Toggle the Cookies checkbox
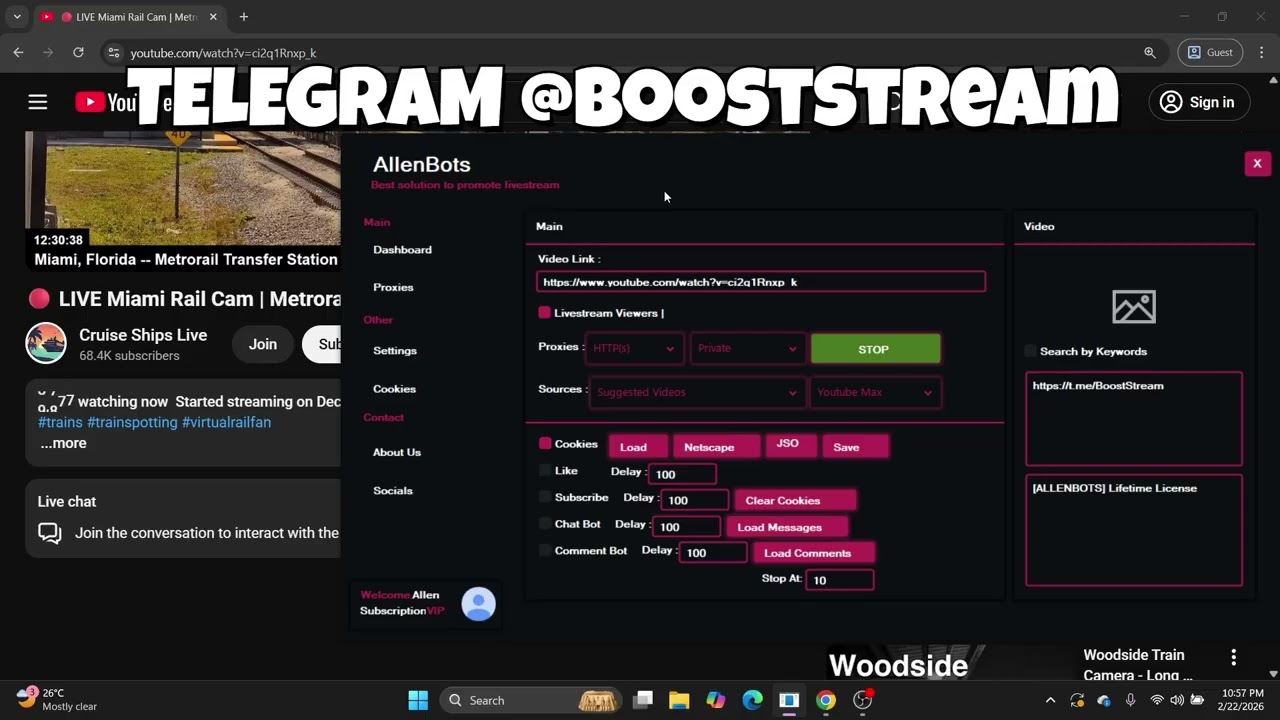This screenshot has width=1280, height=720. (x=545, y=443)
